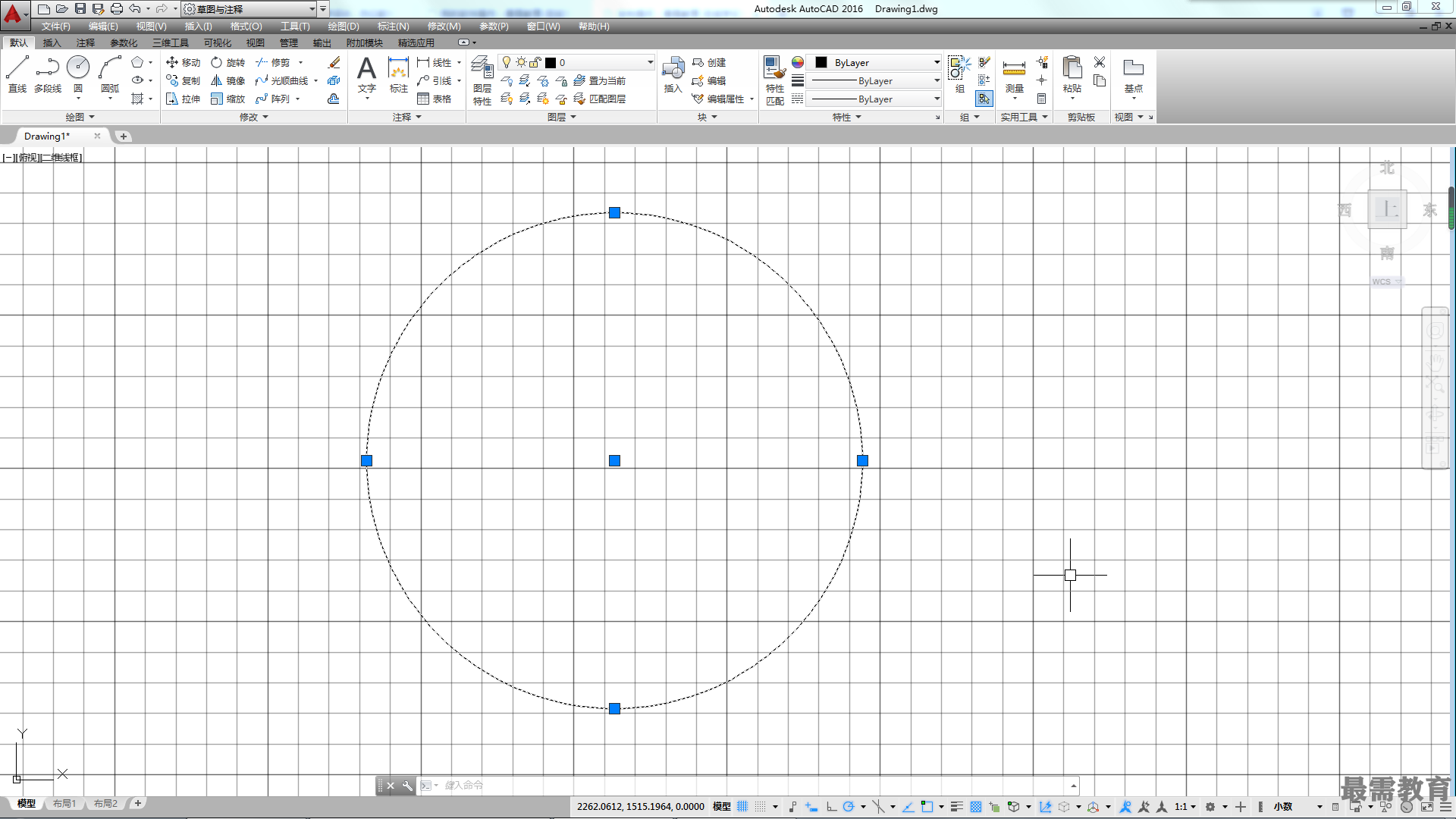Toggle ortho mode in status bar
1456x819 pixels.
click(831, 807)
